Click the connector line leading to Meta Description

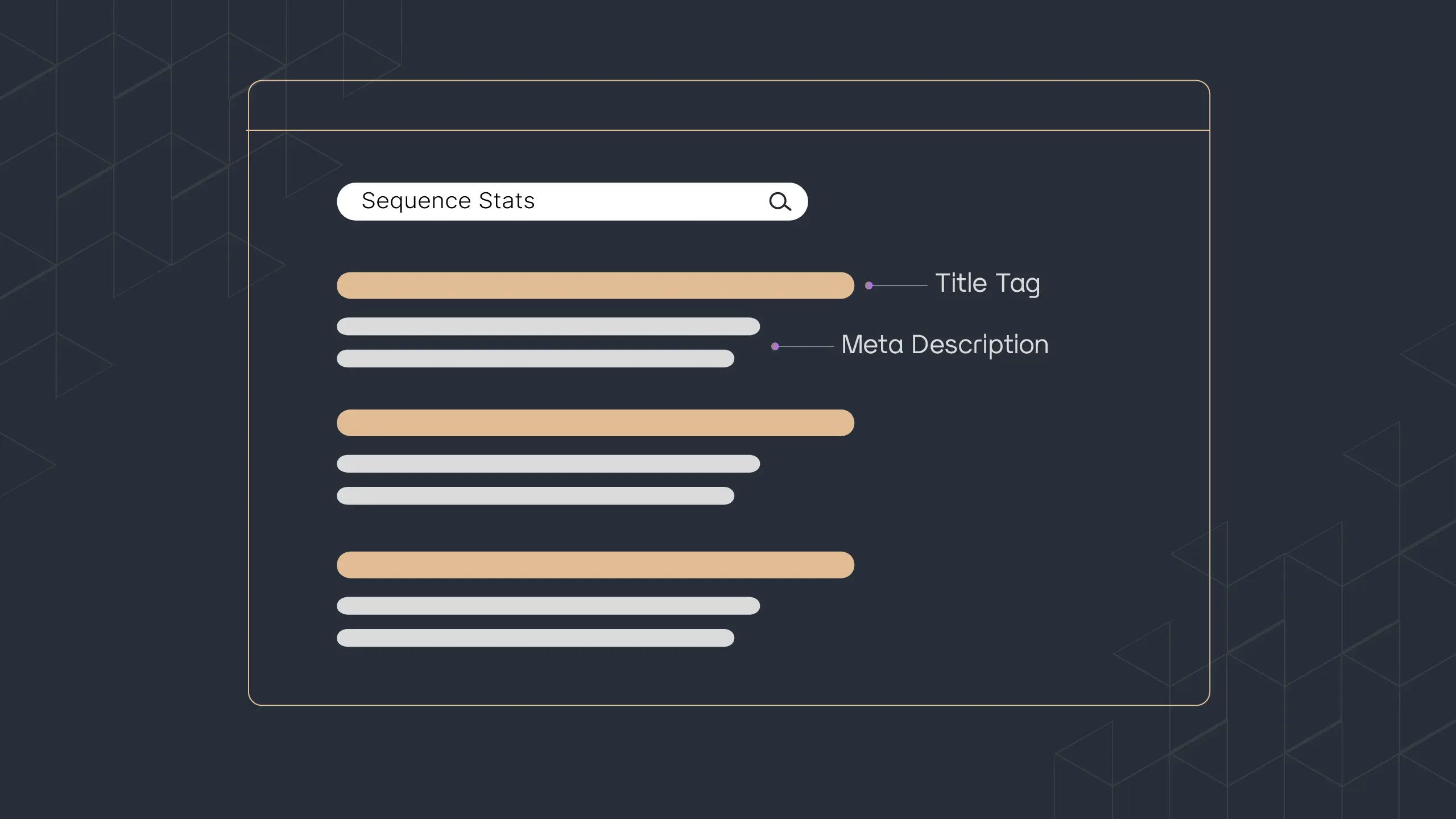coord(806,346)
